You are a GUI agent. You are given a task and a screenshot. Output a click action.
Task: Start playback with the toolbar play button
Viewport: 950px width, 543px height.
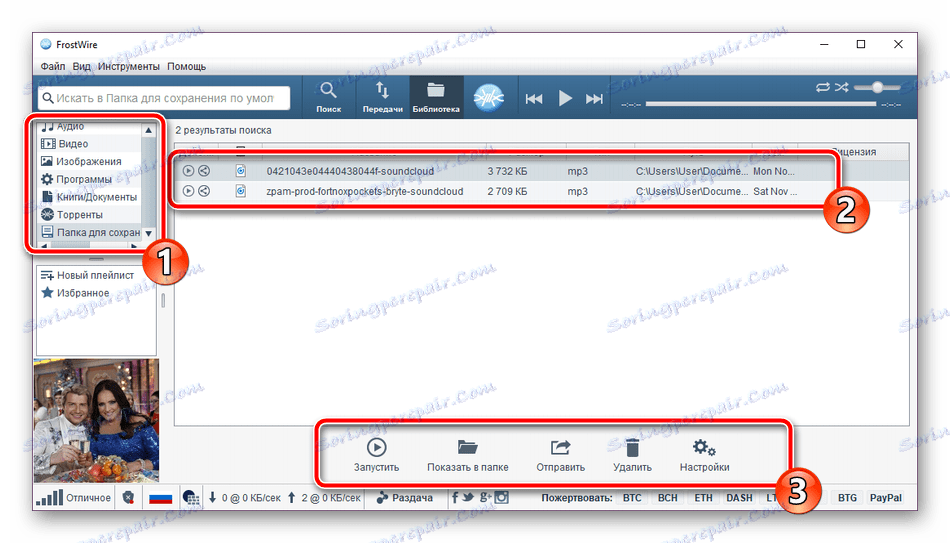(565, 98)
